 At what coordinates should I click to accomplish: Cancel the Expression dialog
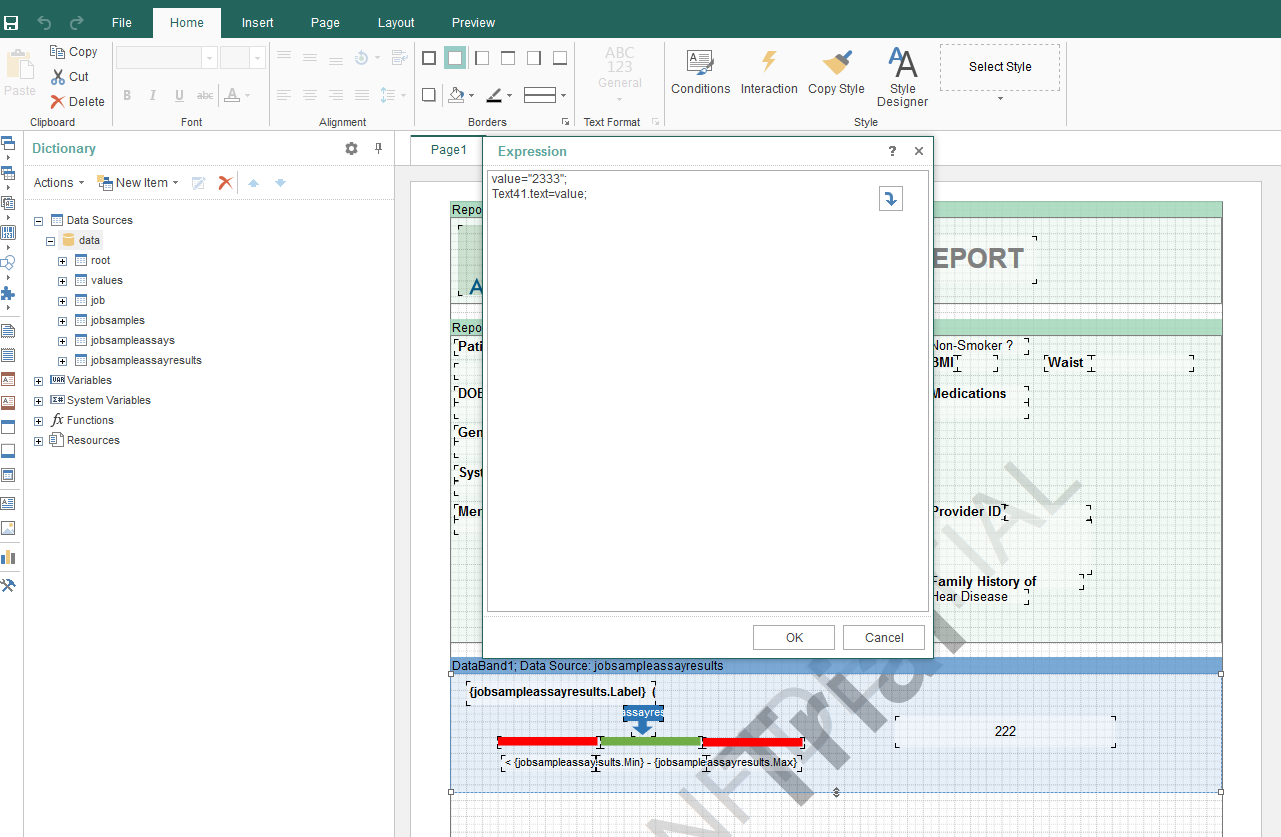[x=884, y=638]
